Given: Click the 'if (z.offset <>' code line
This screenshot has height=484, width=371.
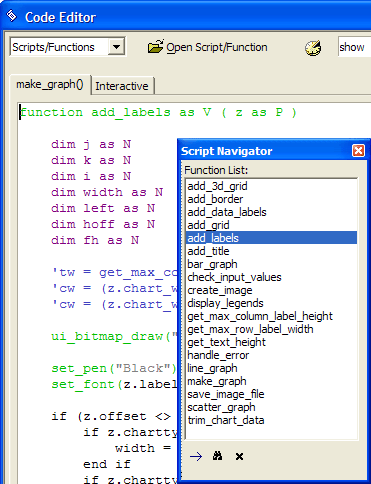Looking at the screenshot, I should point(111,417).
